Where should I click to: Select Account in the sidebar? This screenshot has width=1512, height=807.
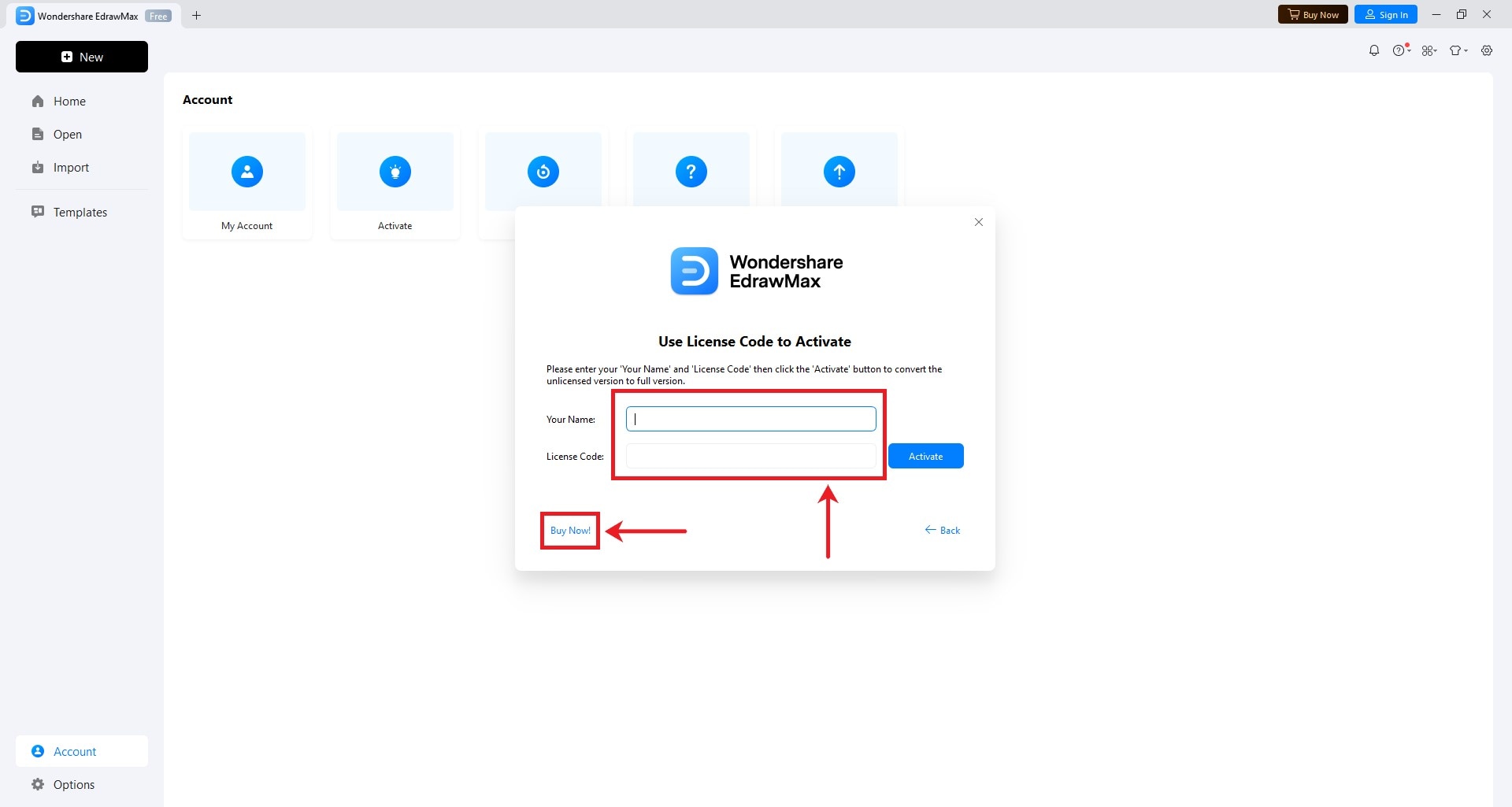click(82, 752)
